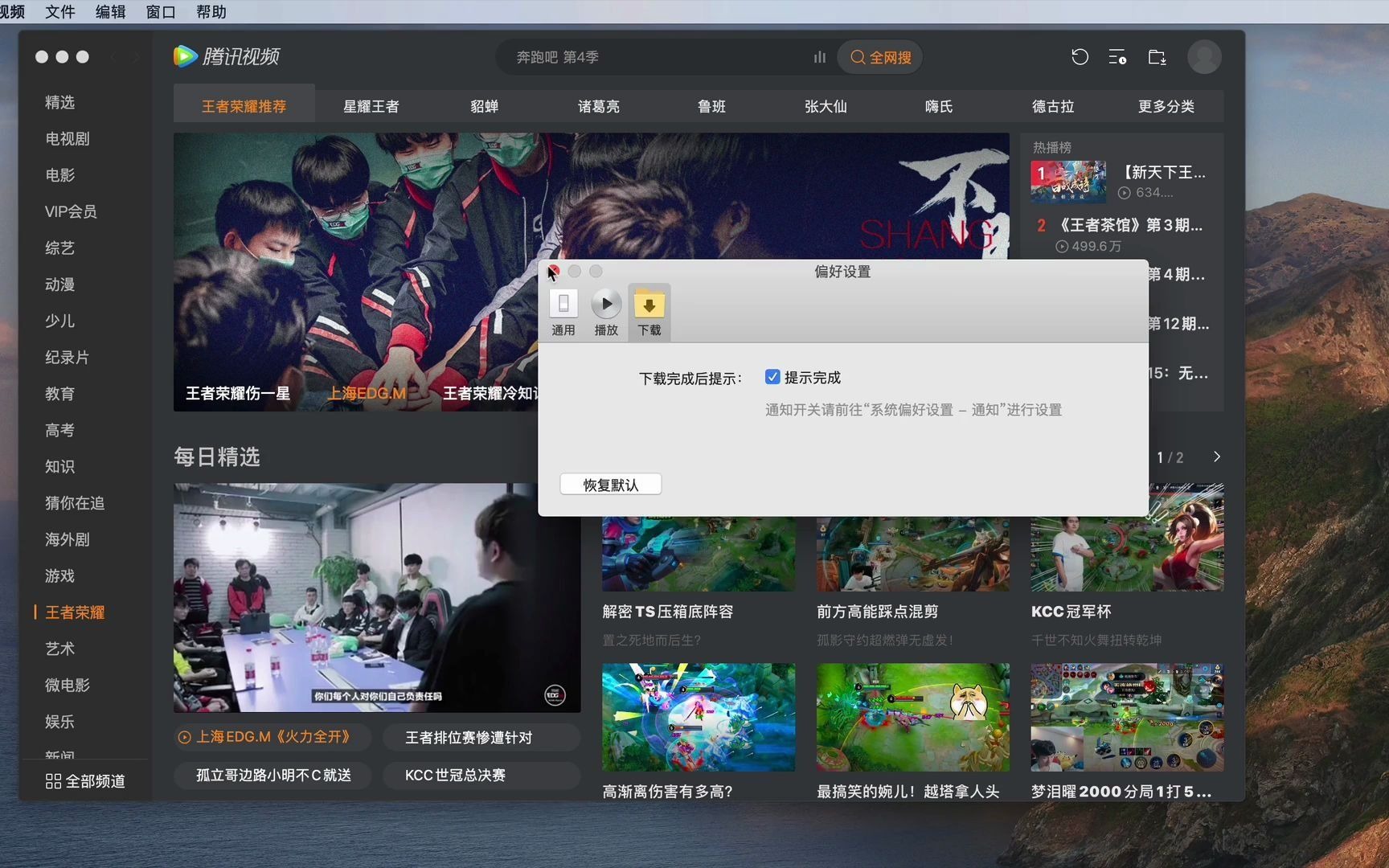Play the 上海EDG.M meeting room video thumbnail
1389x868 pixels.
click(377, 597)
